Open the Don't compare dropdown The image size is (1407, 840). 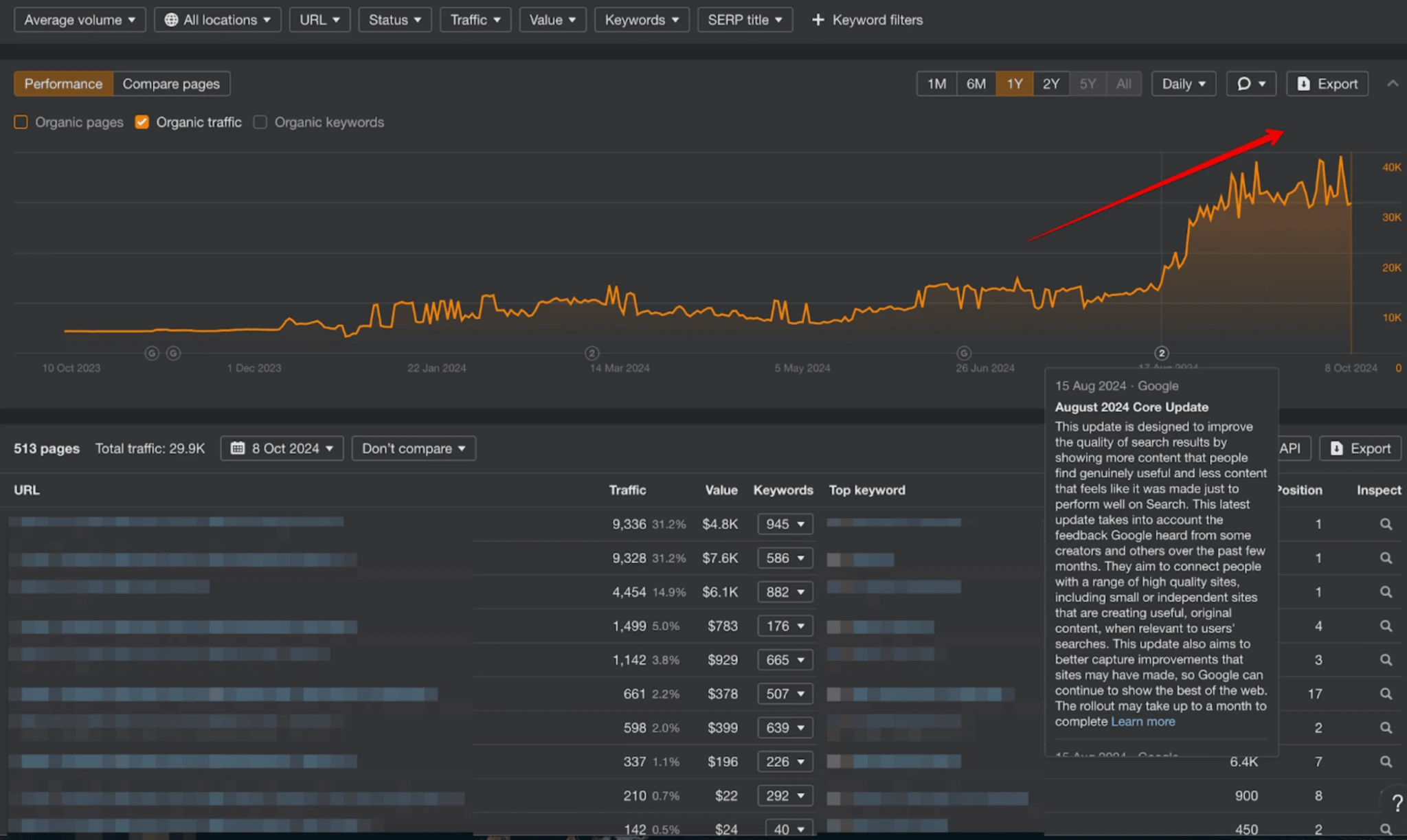click(414, 449)
